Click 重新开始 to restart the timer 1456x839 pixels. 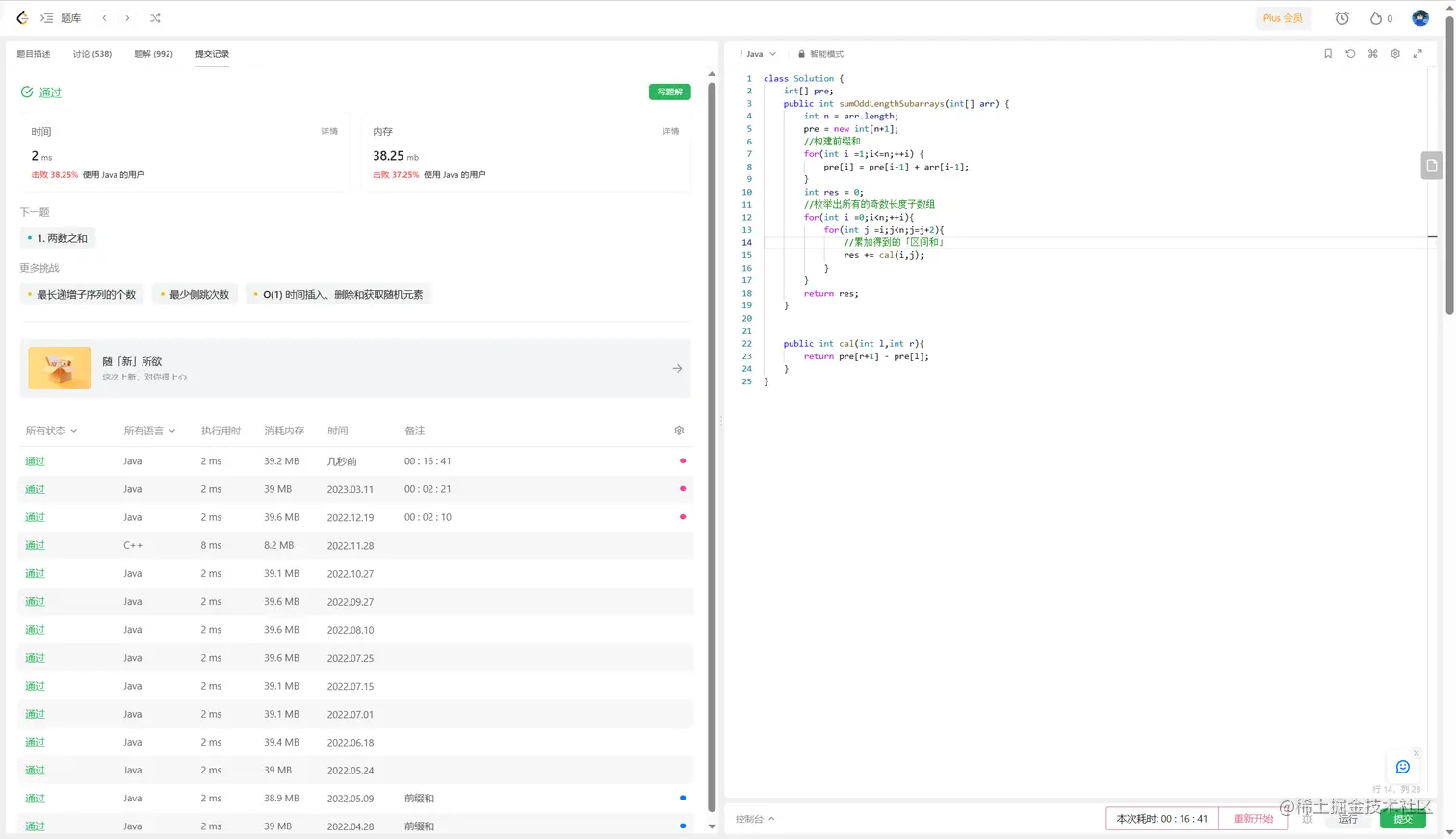coord(1253,819)
